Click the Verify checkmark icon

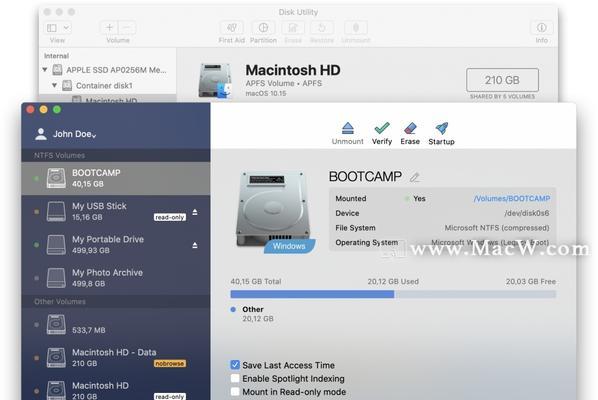point(382,128)
